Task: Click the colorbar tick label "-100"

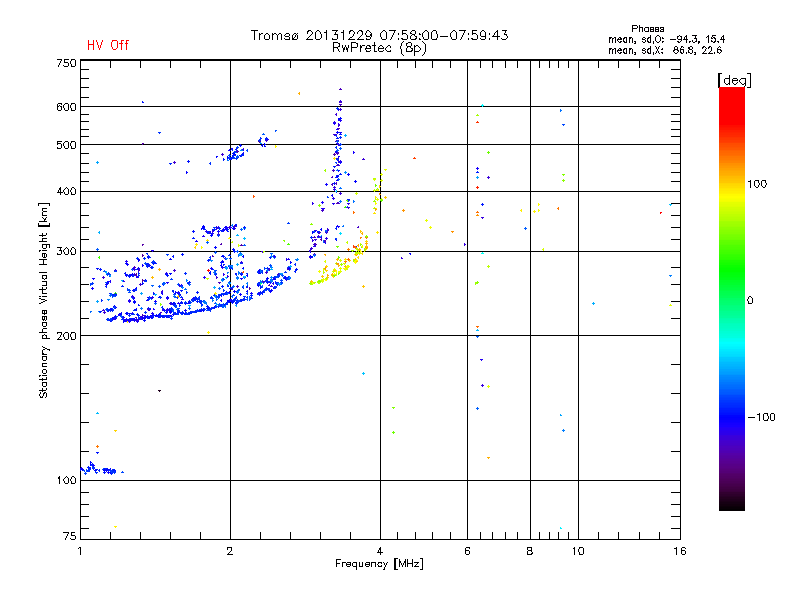Action: coord(761,417)
